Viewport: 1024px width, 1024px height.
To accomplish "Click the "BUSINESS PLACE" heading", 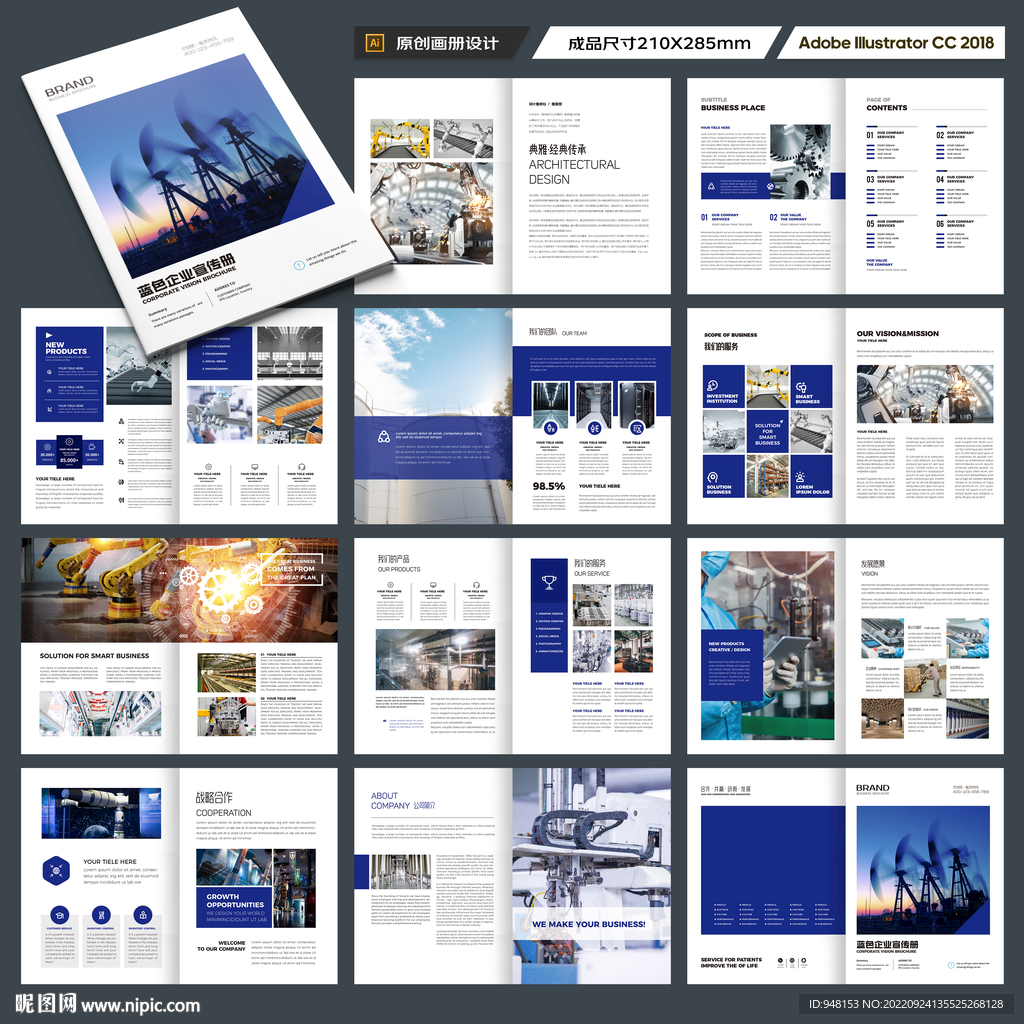I will tap(733, 108).
